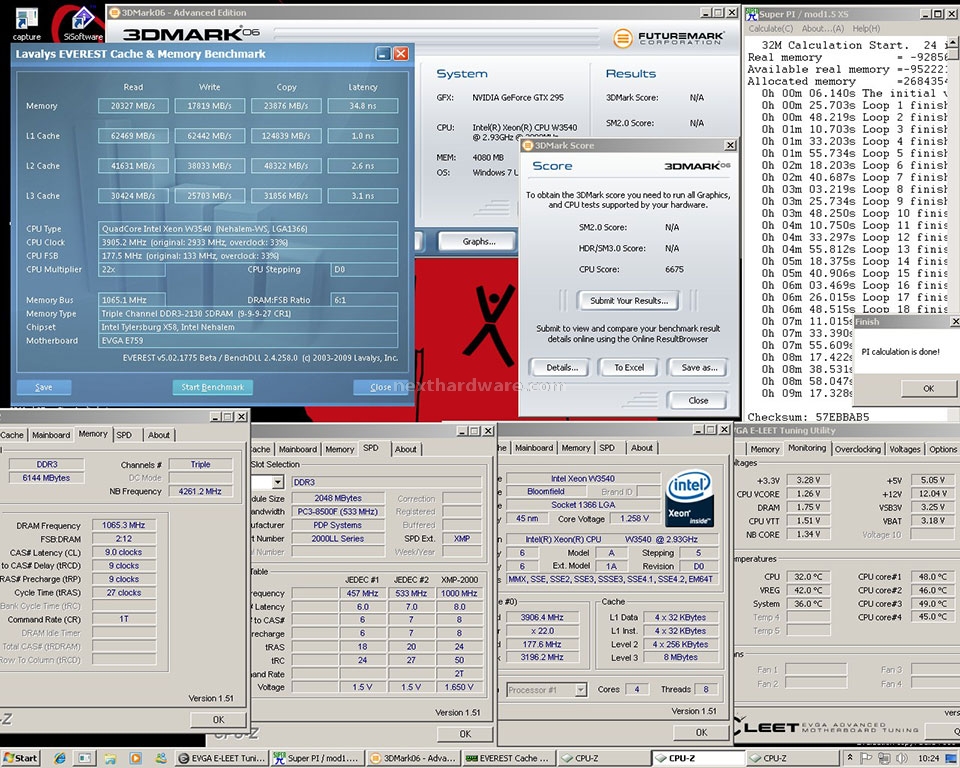Open the volume icon in system tray
This screenshot has height=768, width=960.
pos(901,758)
